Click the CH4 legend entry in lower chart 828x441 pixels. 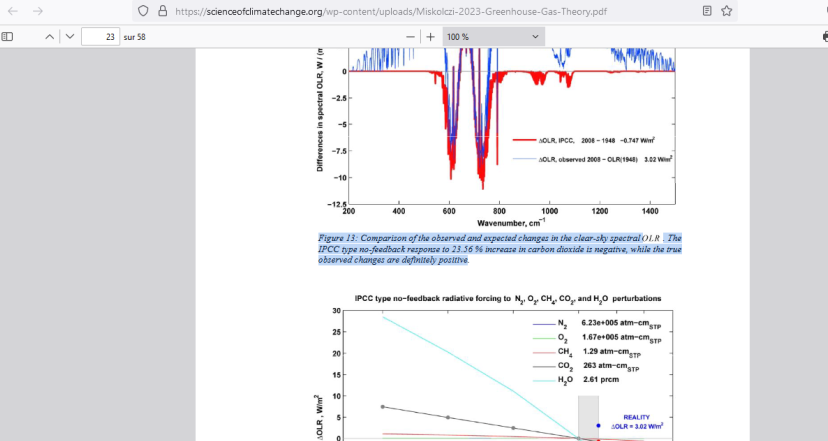[587, 352]
